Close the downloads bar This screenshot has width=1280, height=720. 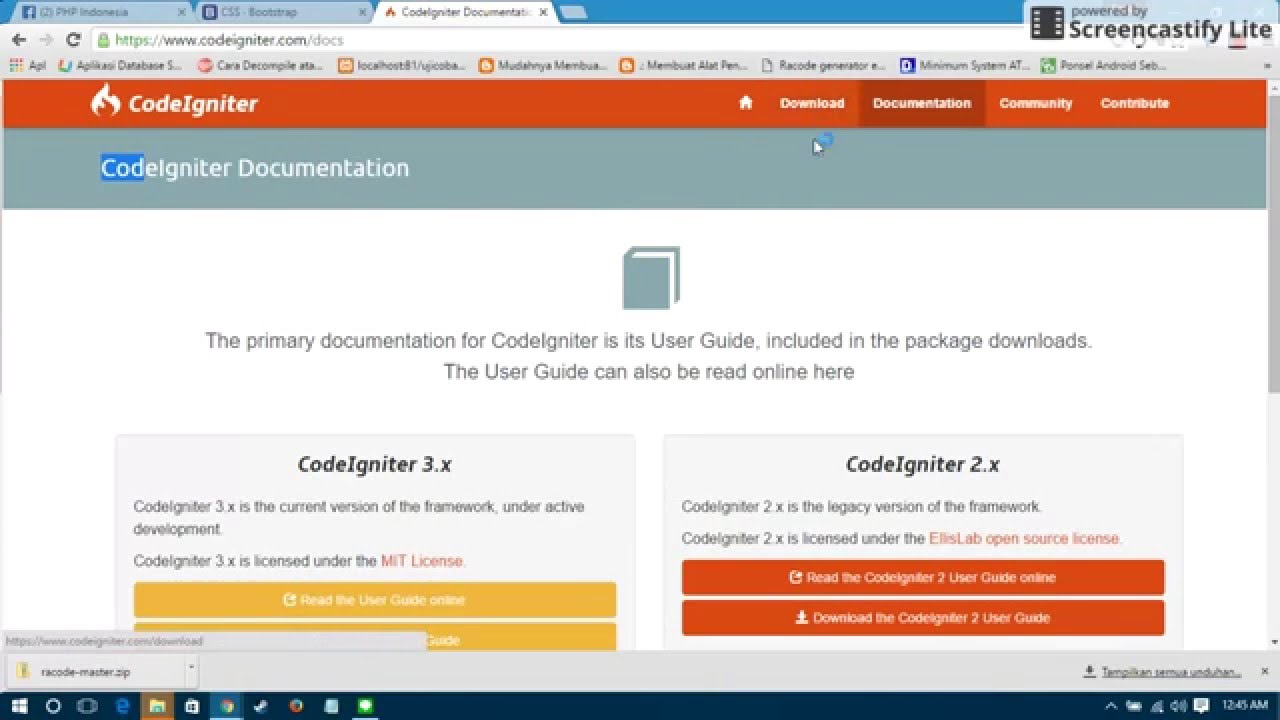click(1264, 671)
